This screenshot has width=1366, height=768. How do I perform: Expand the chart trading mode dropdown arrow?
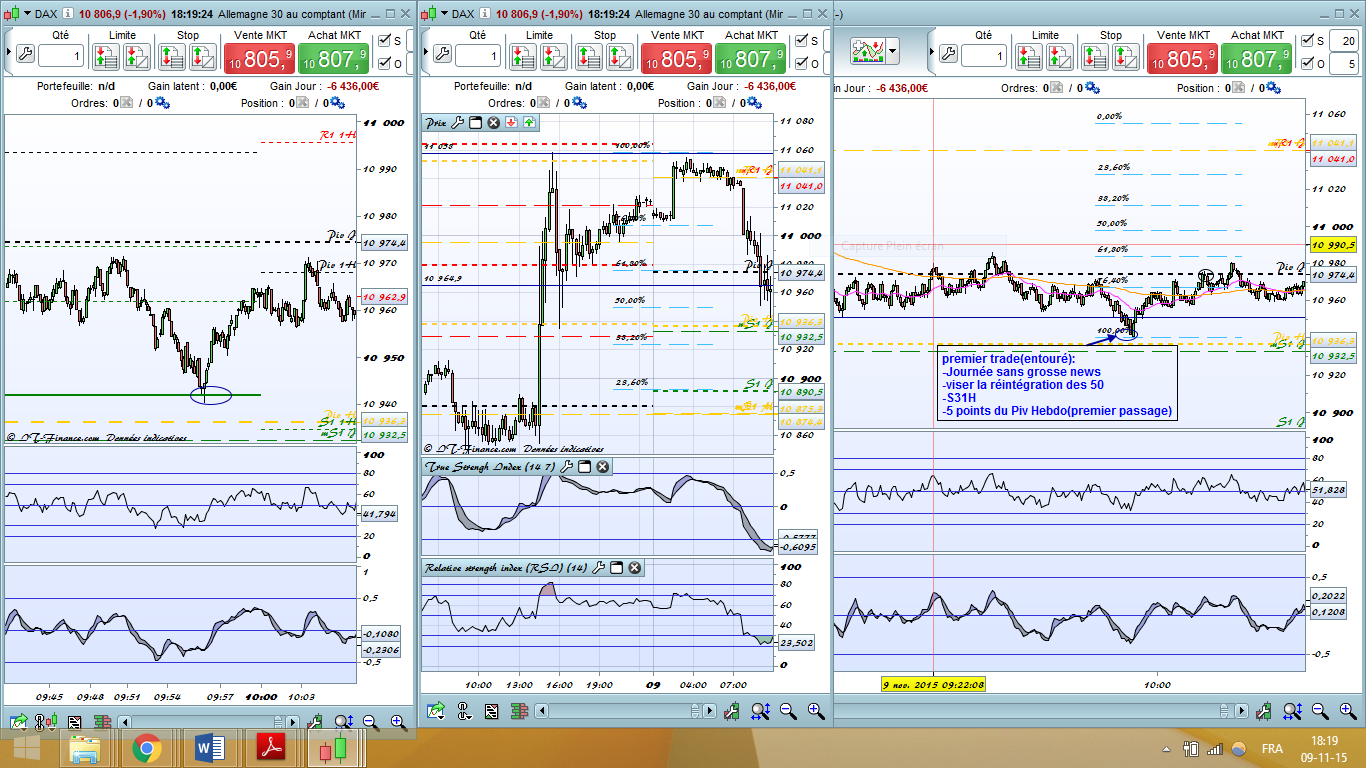(893, 50)
